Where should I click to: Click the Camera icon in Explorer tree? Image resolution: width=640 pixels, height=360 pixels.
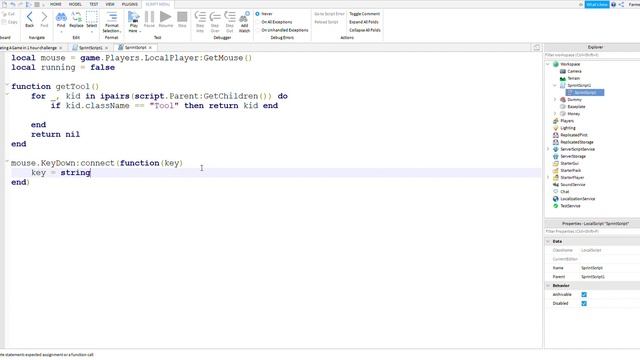point(563,71)
